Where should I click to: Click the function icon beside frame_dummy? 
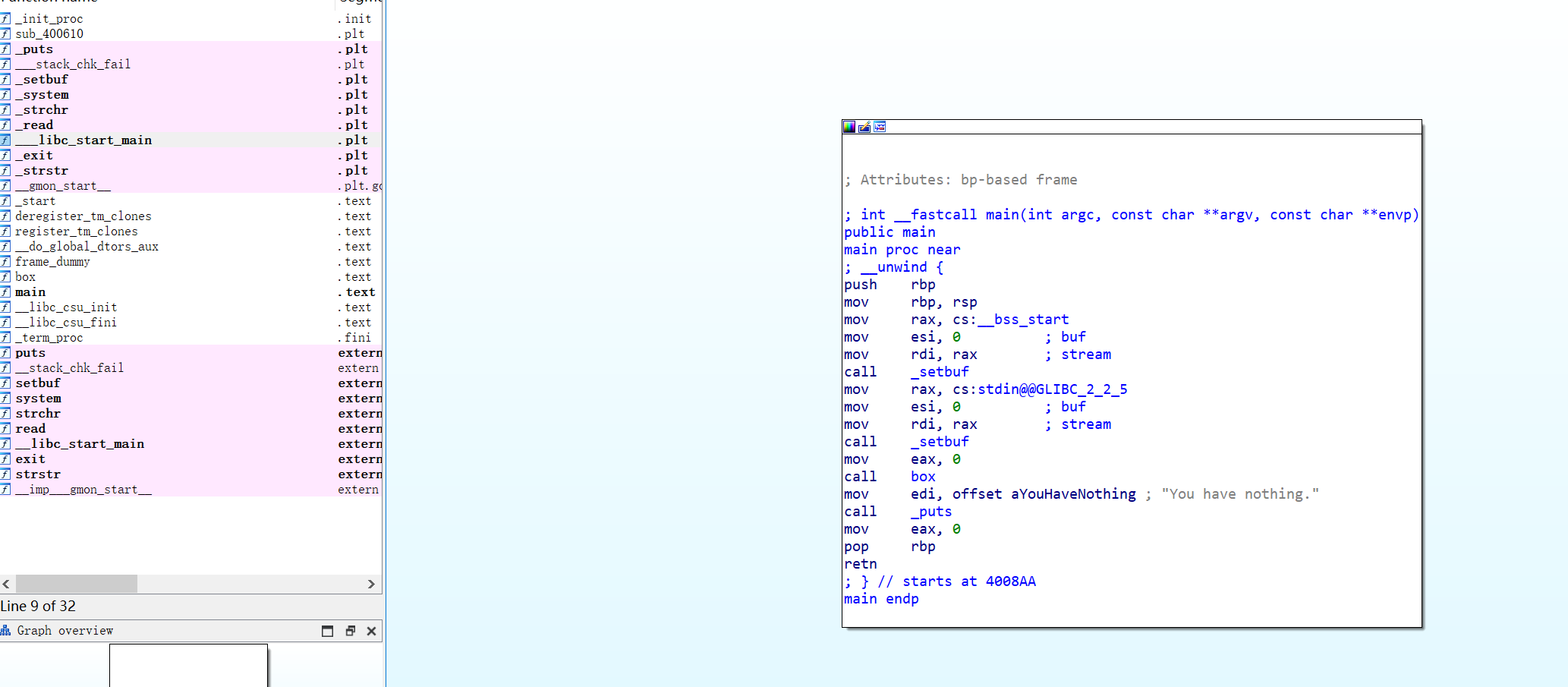tap(5, 262)
